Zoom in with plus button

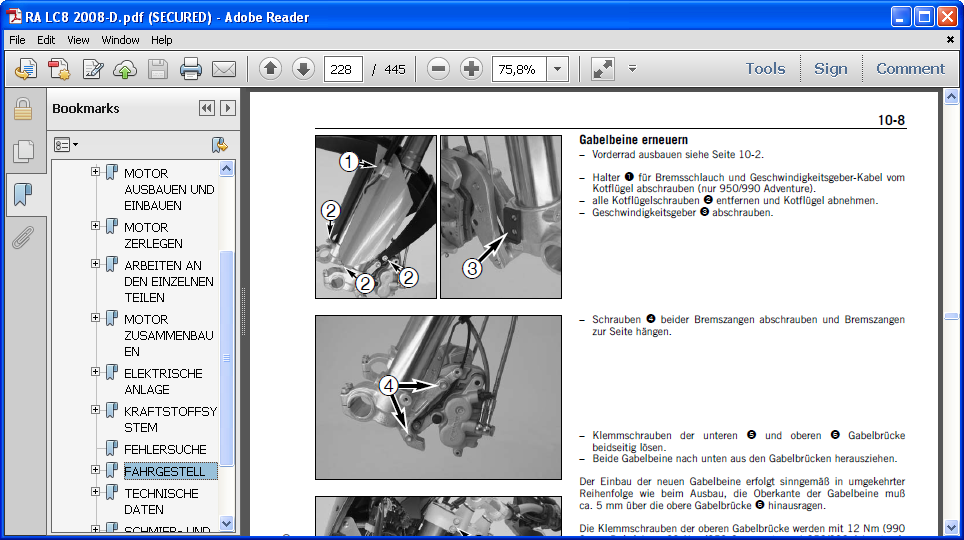click(x=471, y=69)
